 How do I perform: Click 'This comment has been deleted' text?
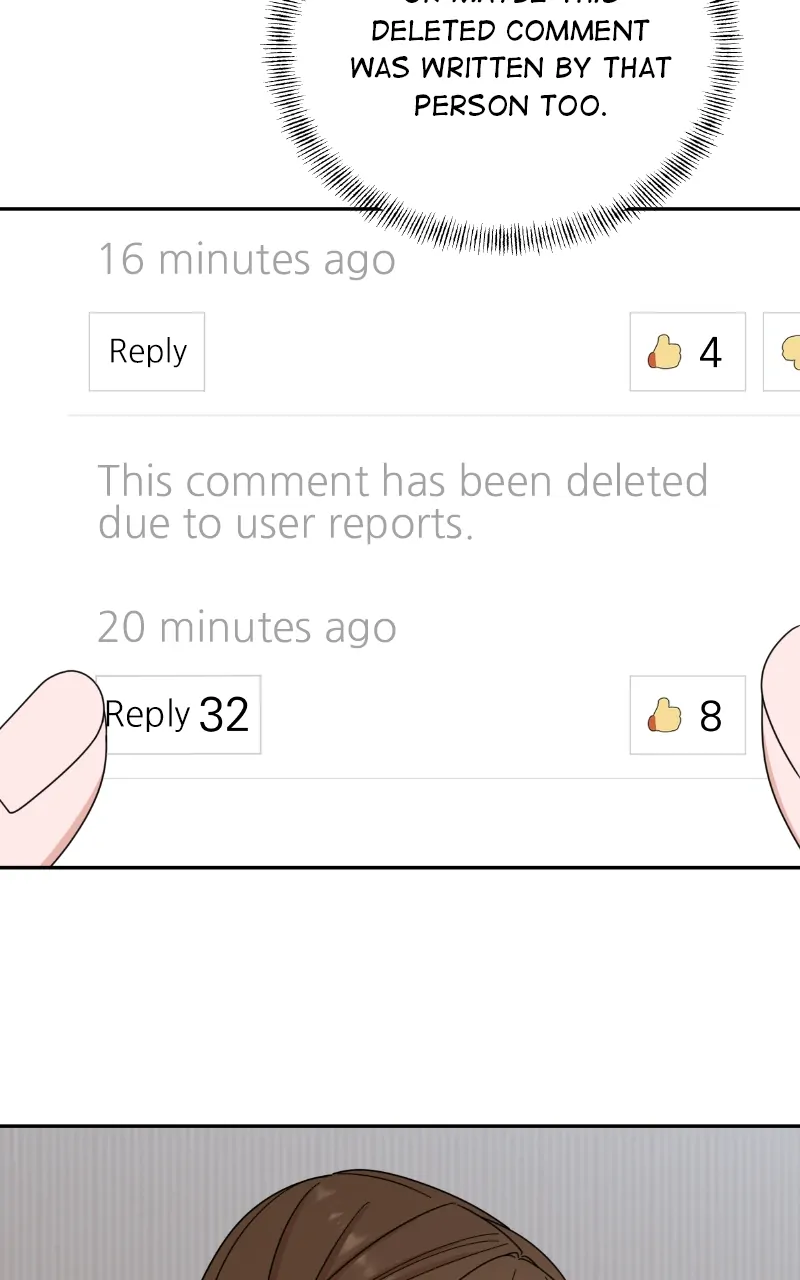pyautogui.click(x=403, y=481)
